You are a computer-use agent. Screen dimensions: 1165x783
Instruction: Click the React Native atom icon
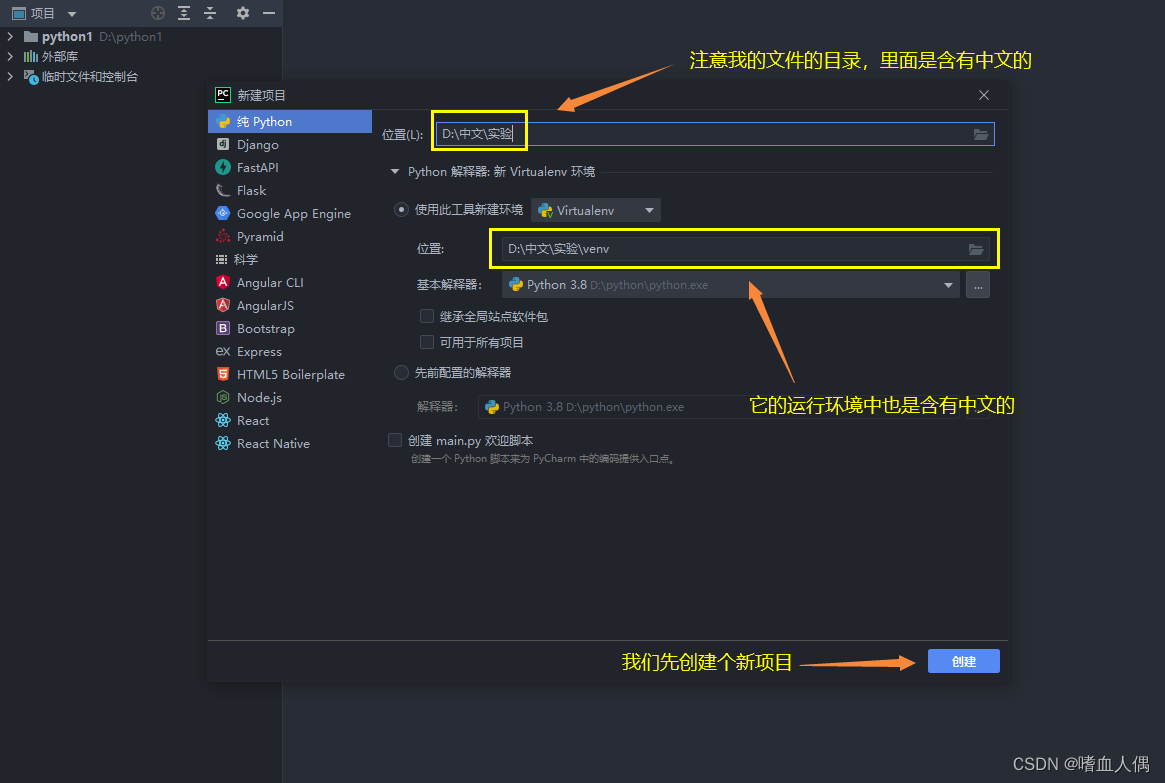[x=223, y=444]
